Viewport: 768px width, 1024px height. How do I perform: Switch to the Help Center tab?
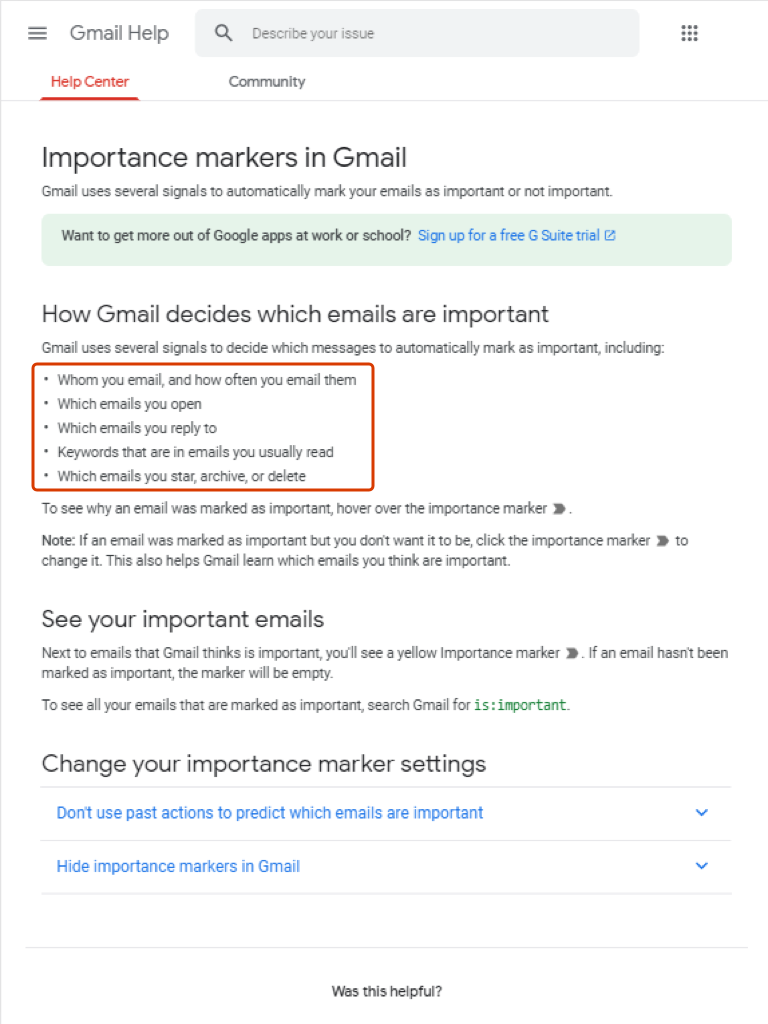90,82
